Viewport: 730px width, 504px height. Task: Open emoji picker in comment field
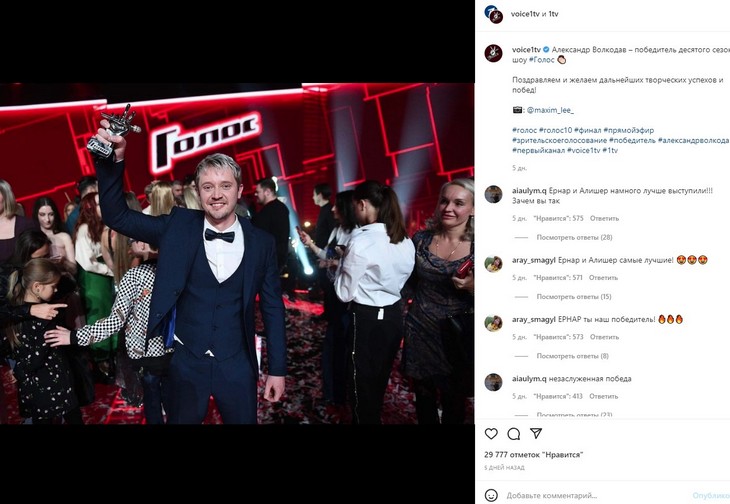click(x=491, y=495)
